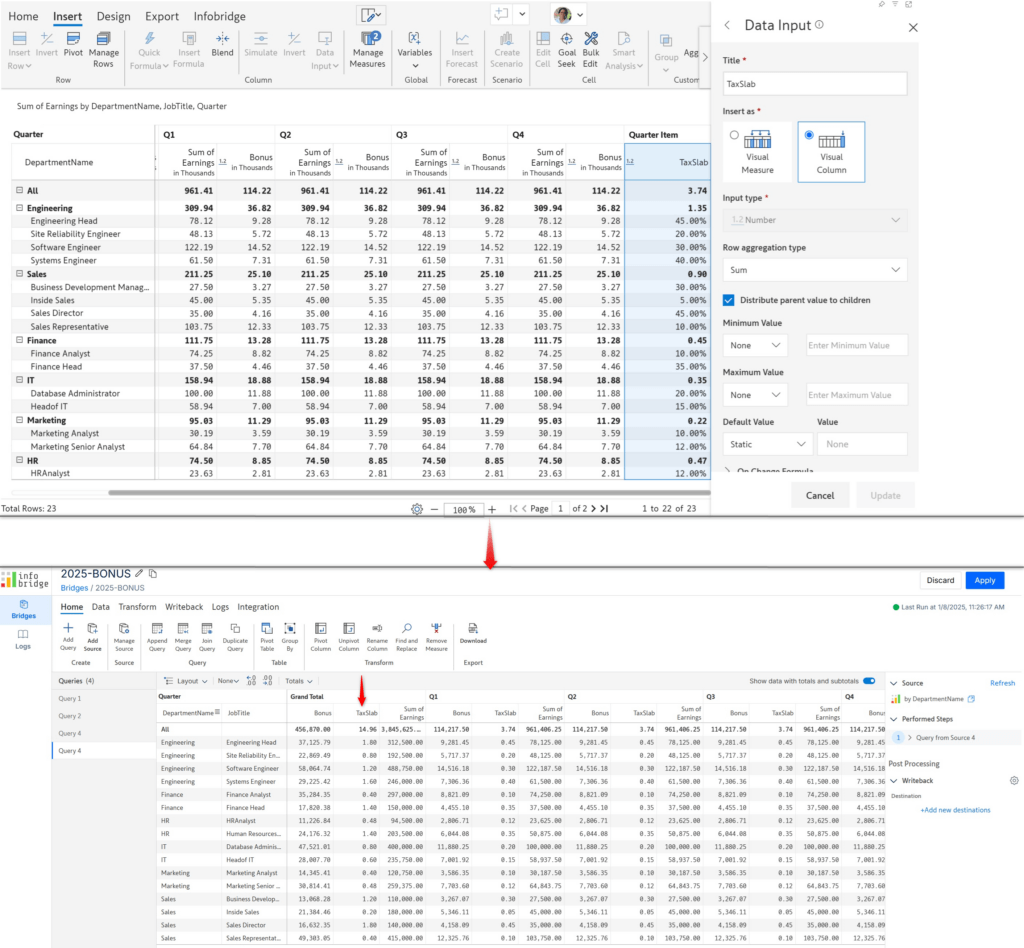
Task: Click the Add new destinations link
Action: tap(956, 810)
